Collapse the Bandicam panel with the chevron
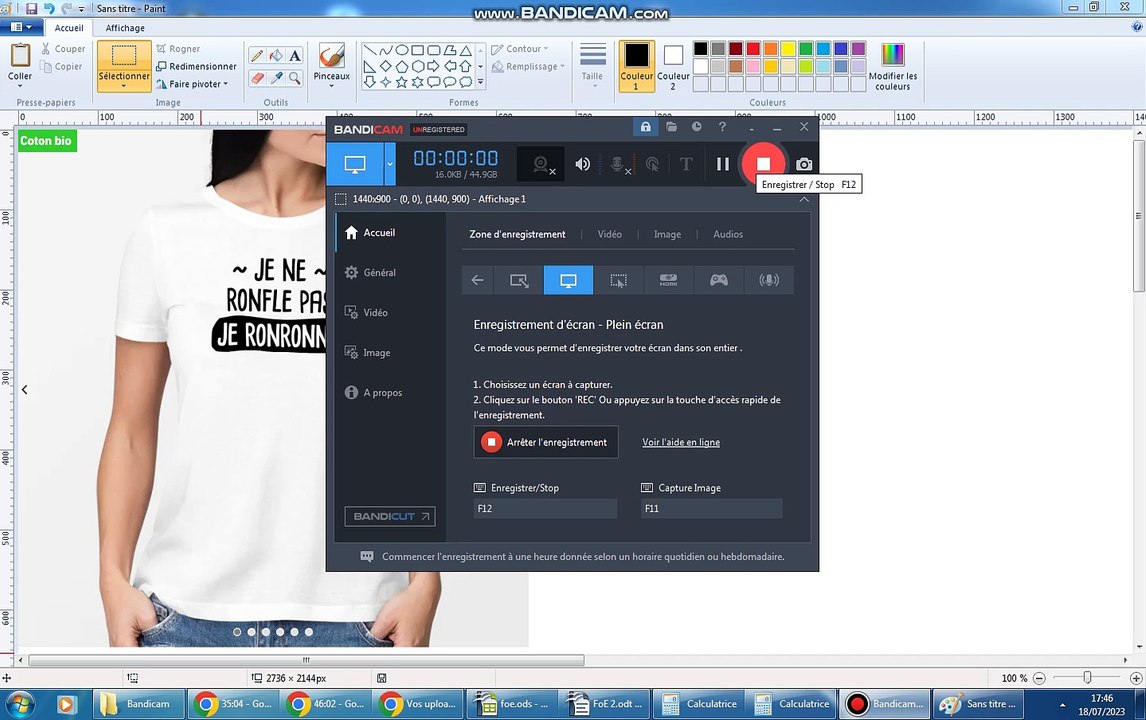This screenshot has width=1146, height=720. 804,199
